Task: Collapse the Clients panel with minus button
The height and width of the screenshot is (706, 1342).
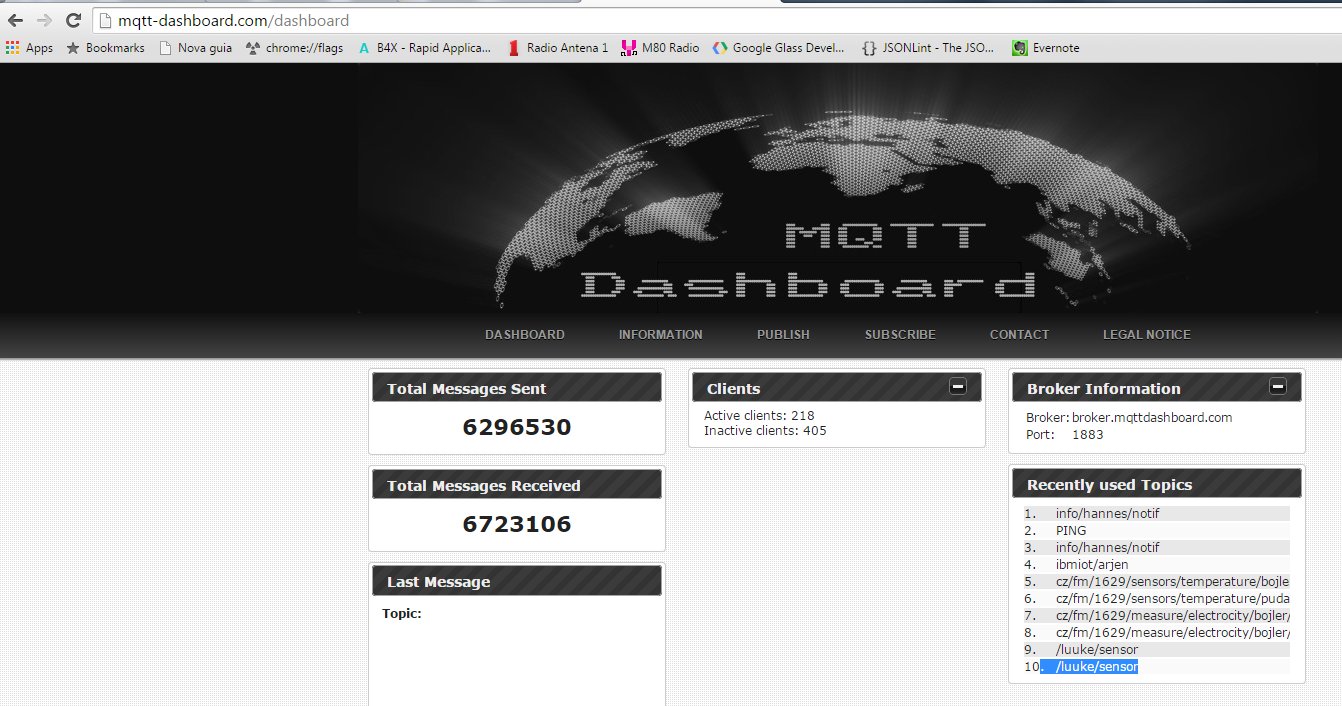Action: (958, 386)
